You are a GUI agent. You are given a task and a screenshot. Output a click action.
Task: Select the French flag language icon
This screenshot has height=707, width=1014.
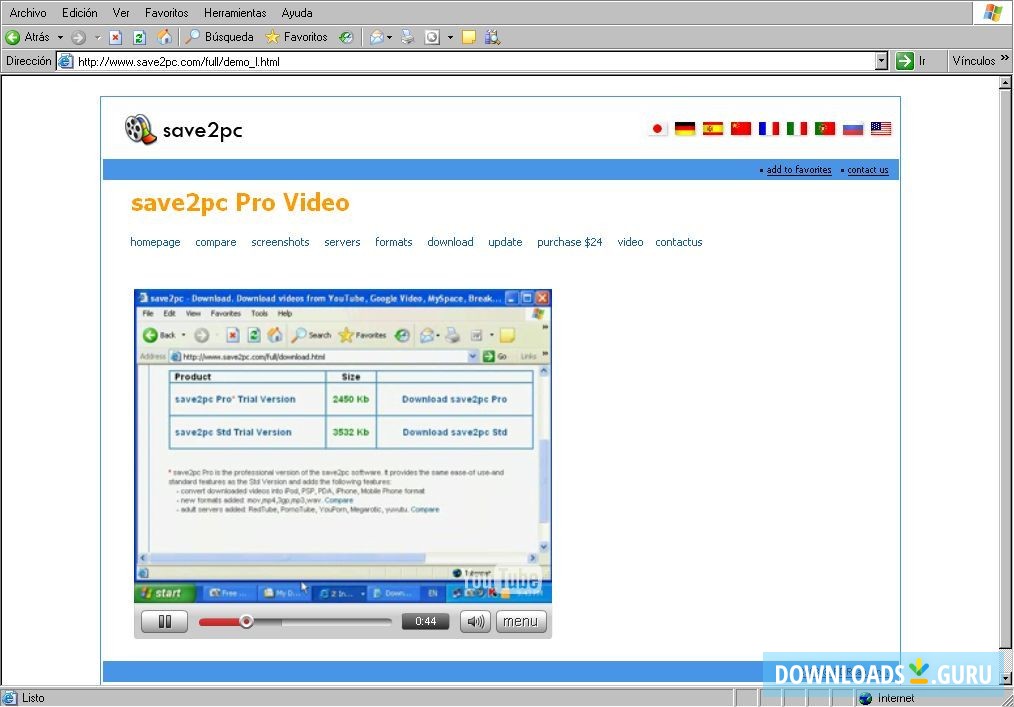point(768,128)
